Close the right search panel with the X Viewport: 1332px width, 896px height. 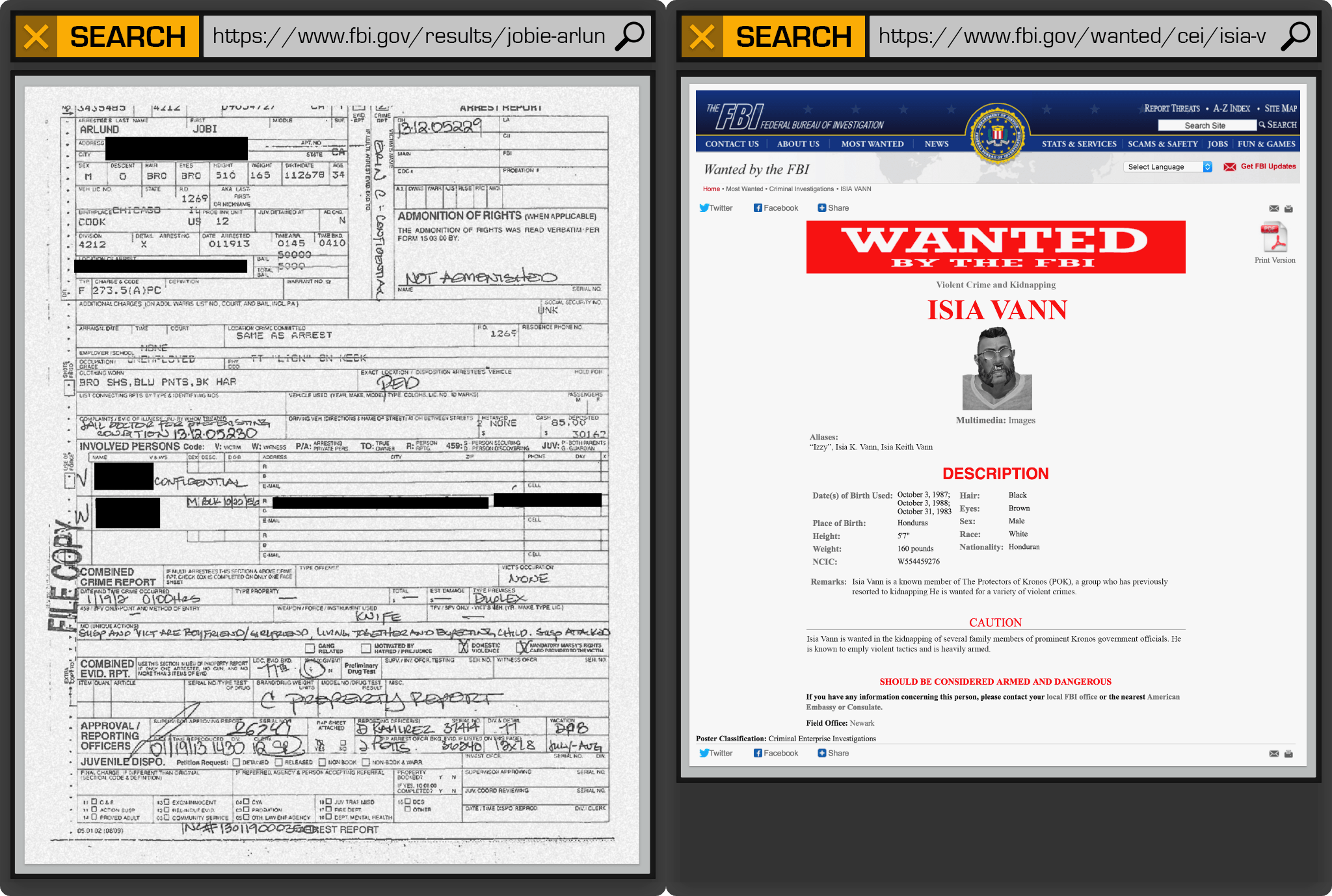(x=702, y=36)
